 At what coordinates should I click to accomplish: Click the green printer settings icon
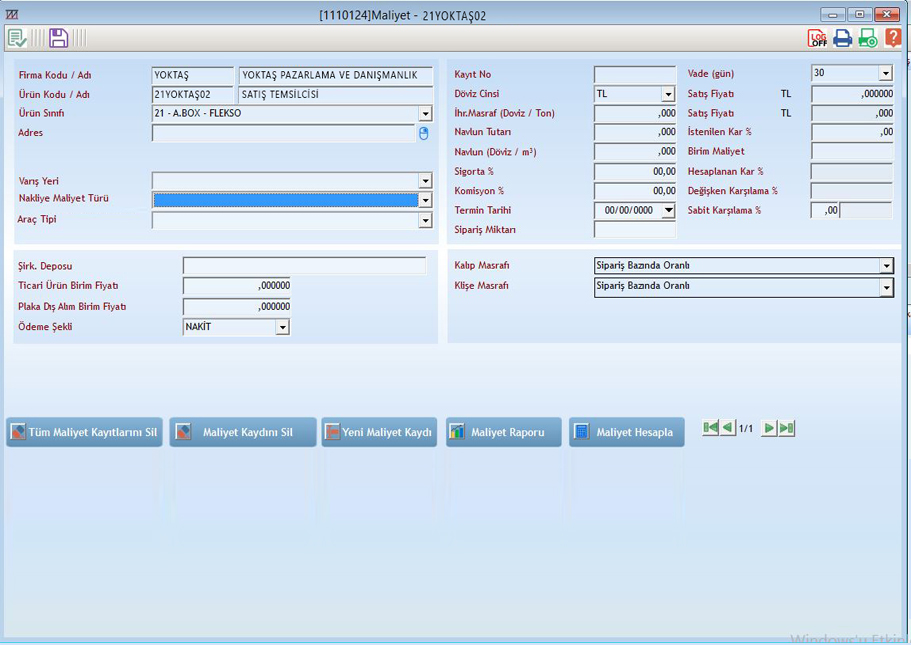[x=867, y=38]
